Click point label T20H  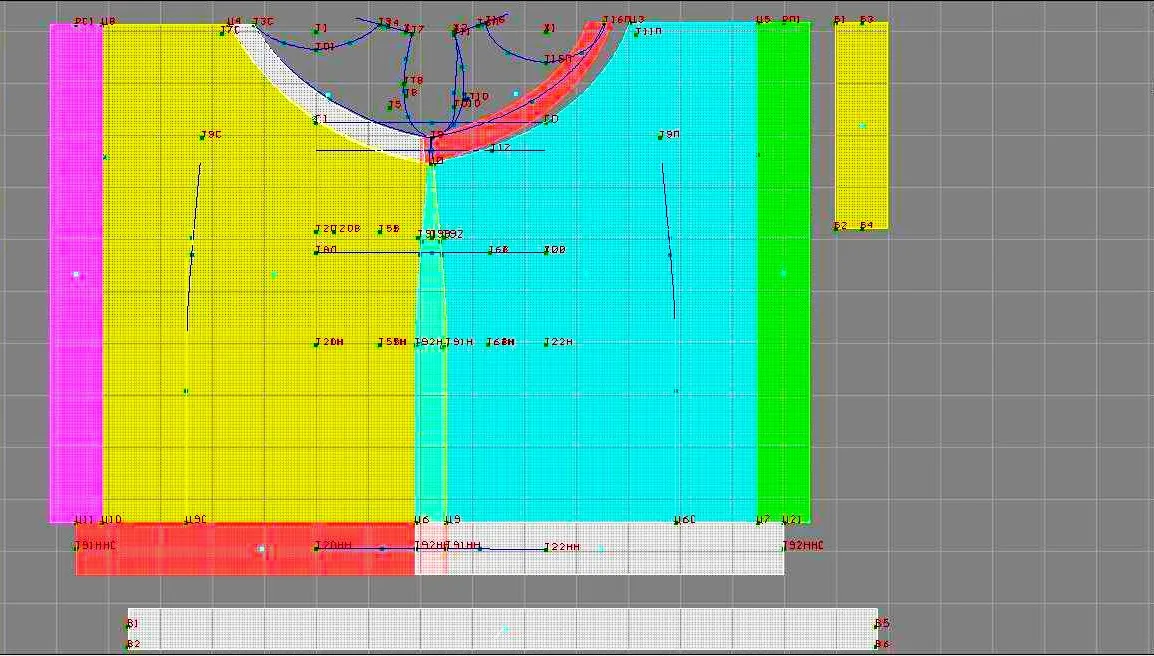click(330, 342)
